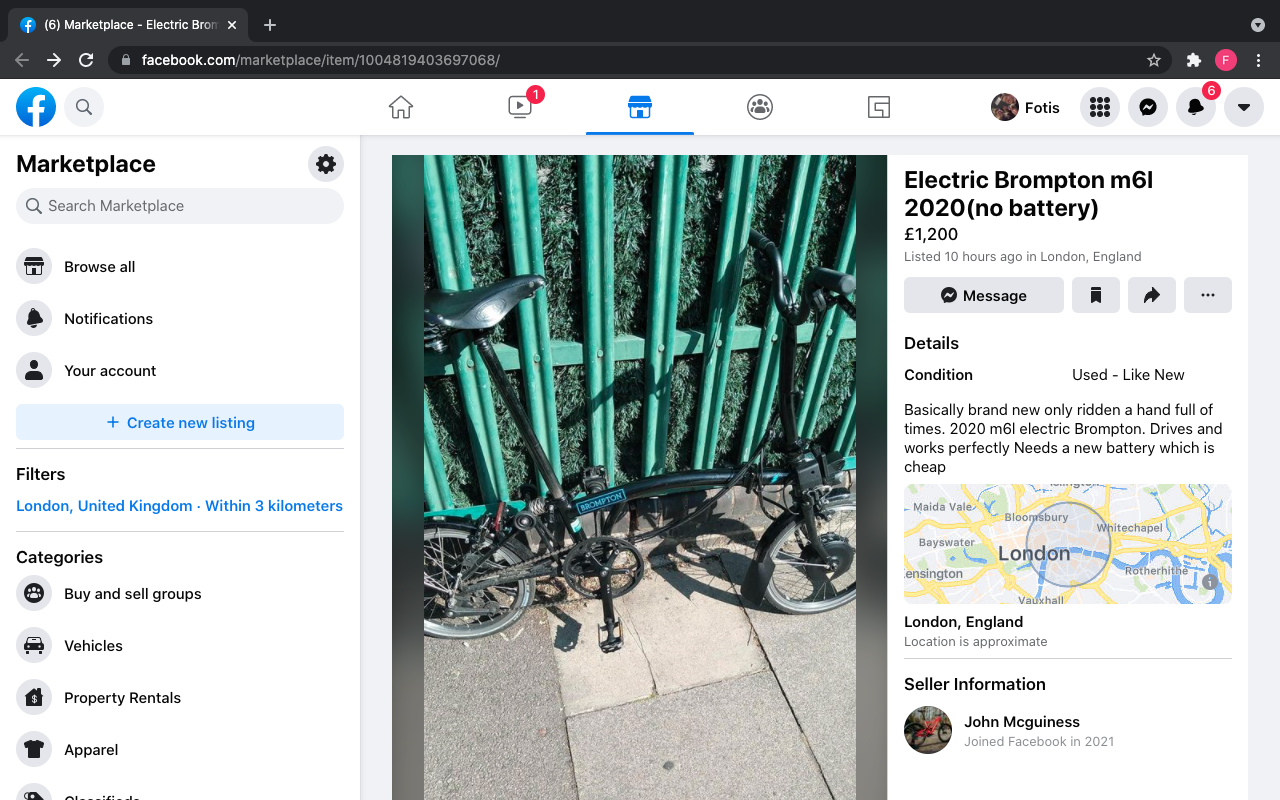Open Your account in the sidebar
Screen dimensions: 1280x800
180,371
